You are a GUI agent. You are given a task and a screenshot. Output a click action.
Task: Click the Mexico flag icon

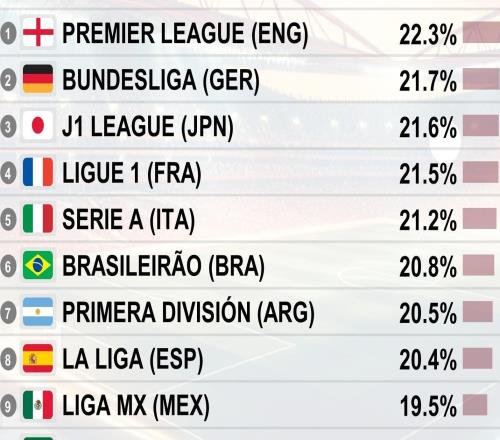(x=38, y=405)
